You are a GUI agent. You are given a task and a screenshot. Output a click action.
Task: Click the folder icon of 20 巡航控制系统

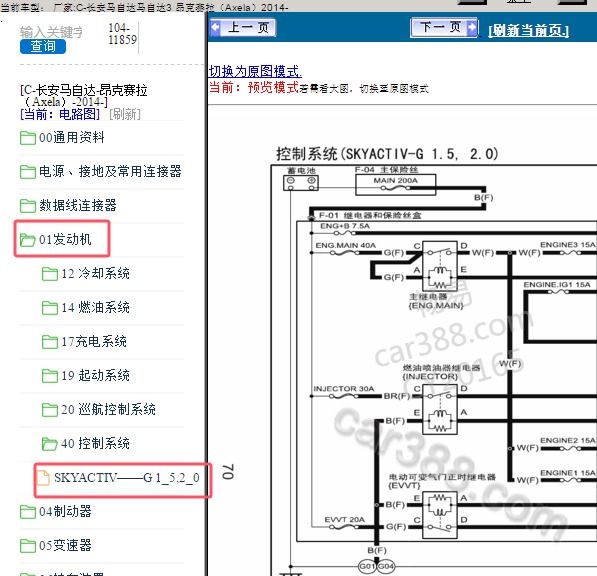click(x=49, y=410)
